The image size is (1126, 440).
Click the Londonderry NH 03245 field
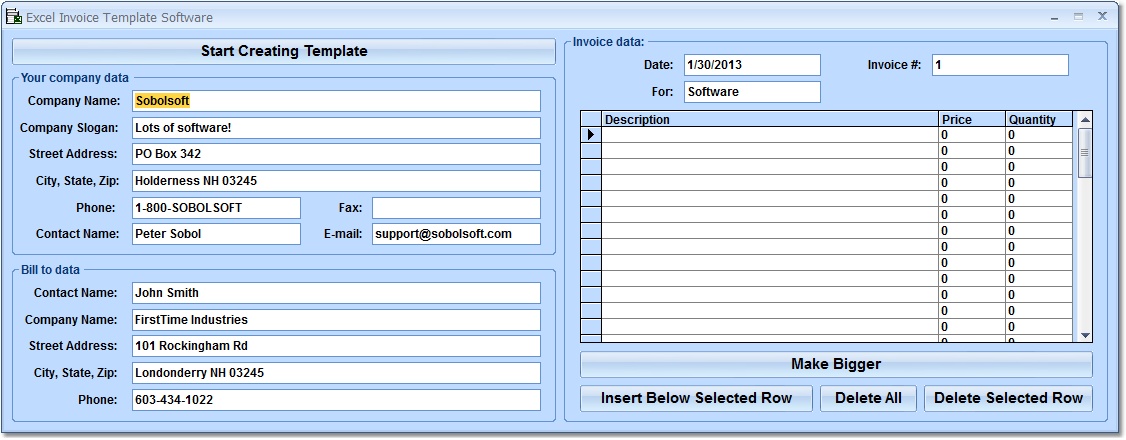[336, 373]
